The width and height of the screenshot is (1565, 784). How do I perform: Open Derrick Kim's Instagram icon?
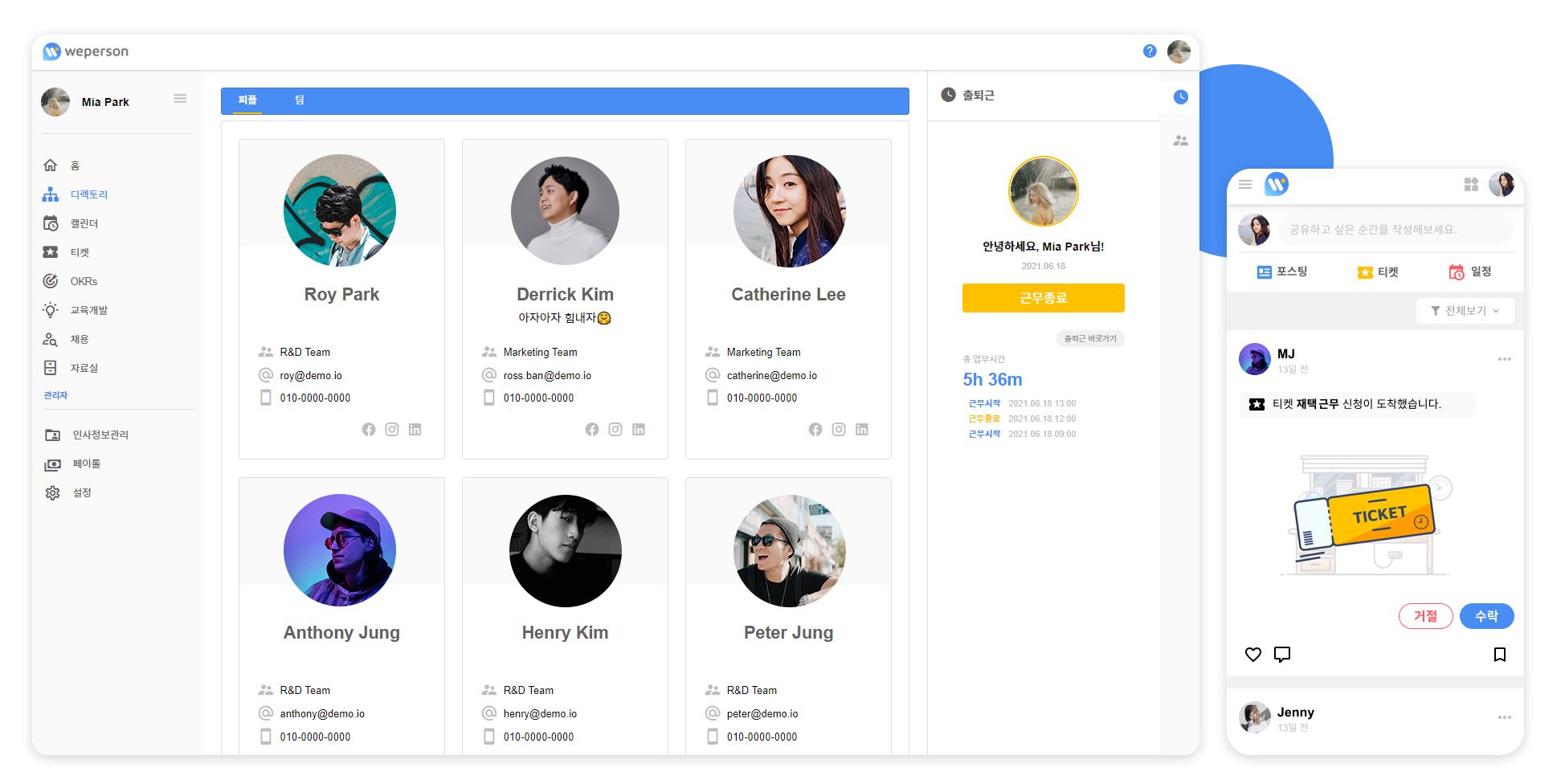pos(615,430)
